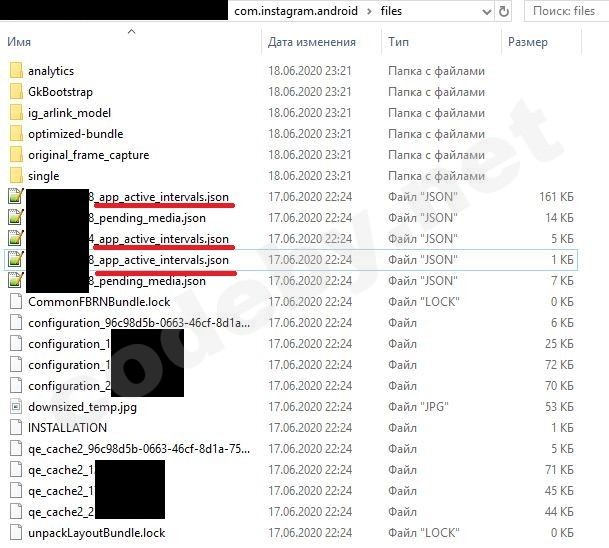
Task: Select the 45 КБ qe_cache2 file
Action: tap(61, 491)
